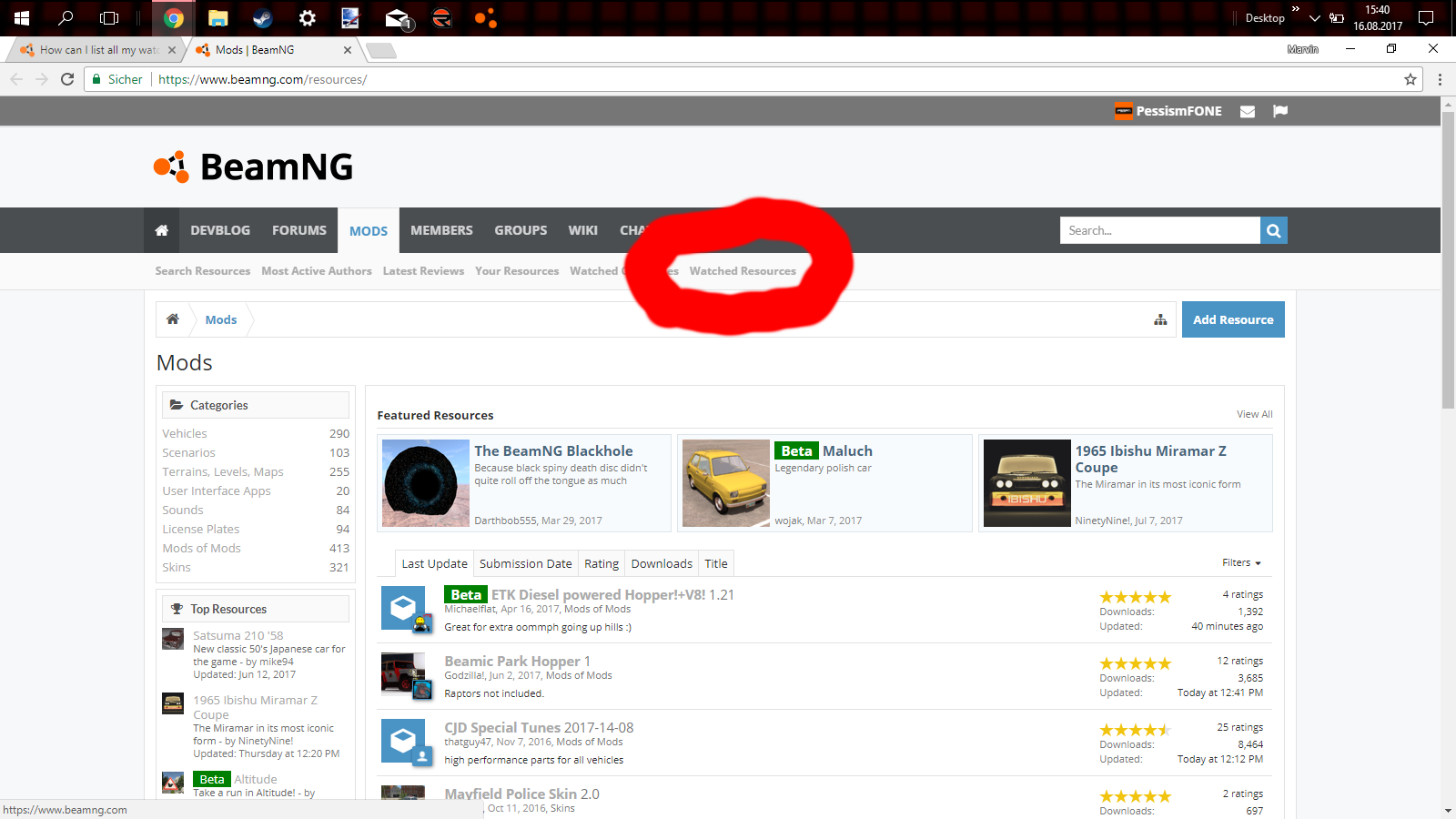Open inbox envelope icon beside PessismFONE
Screen dimensions: 1456x819
1248,111
